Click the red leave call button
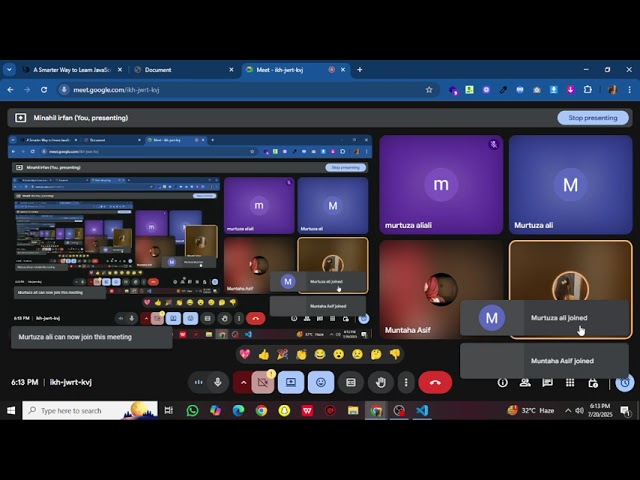The image size is (640, 480). point(434,382)
